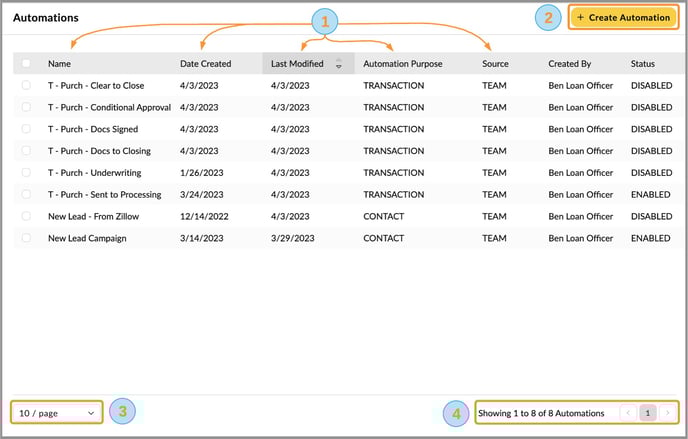Click Automation Purpose column header
688x439 pixels.
point(402,64)
